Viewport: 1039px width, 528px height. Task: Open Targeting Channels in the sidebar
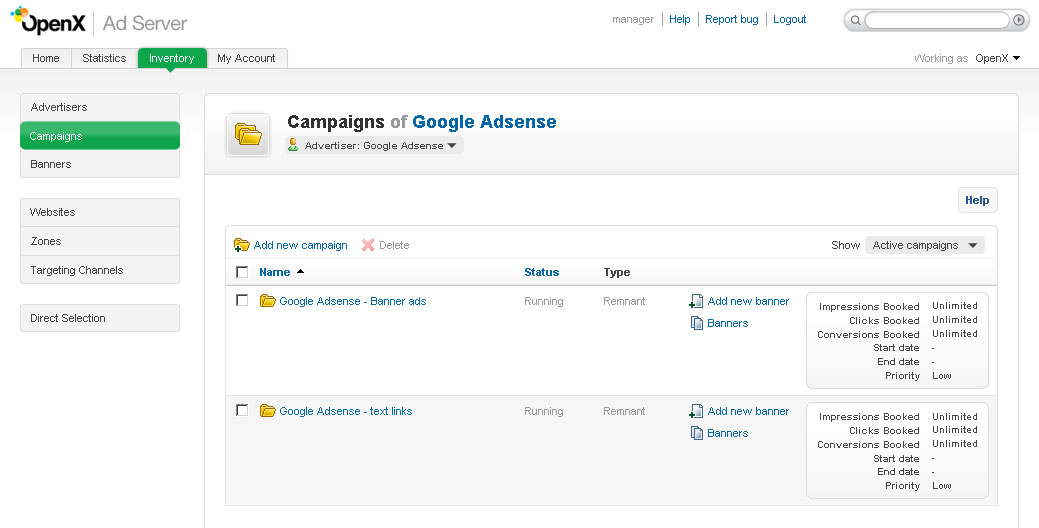point(100,270)
